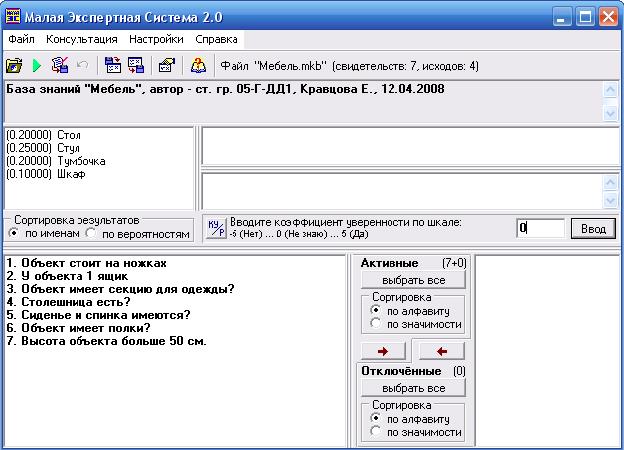The height and width of the screenshot is (450, 624).
Task: Sort results по именам
Action: (44, 233)
